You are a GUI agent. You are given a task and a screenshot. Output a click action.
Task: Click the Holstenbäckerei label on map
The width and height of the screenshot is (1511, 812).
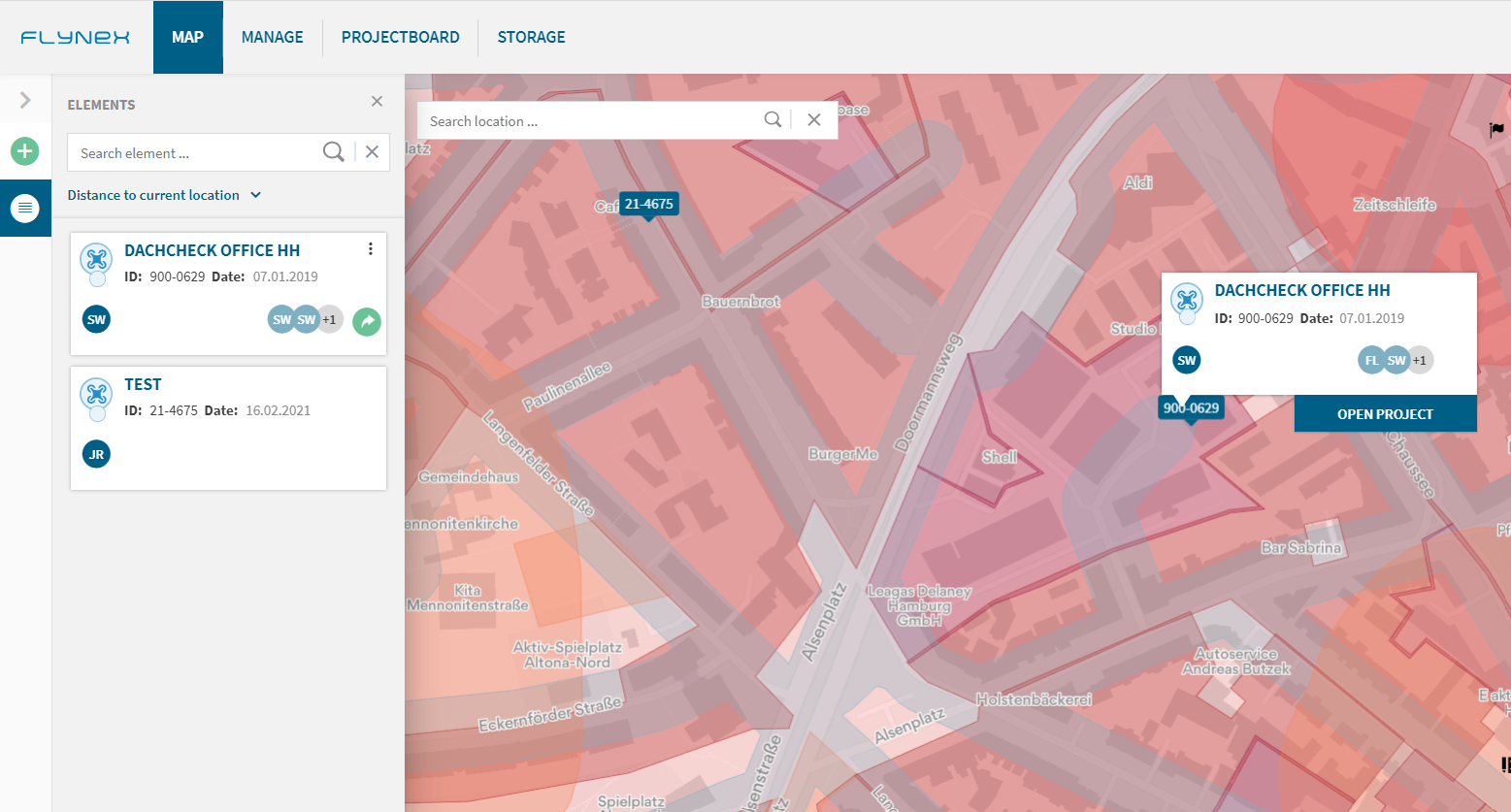[1034, 699]
